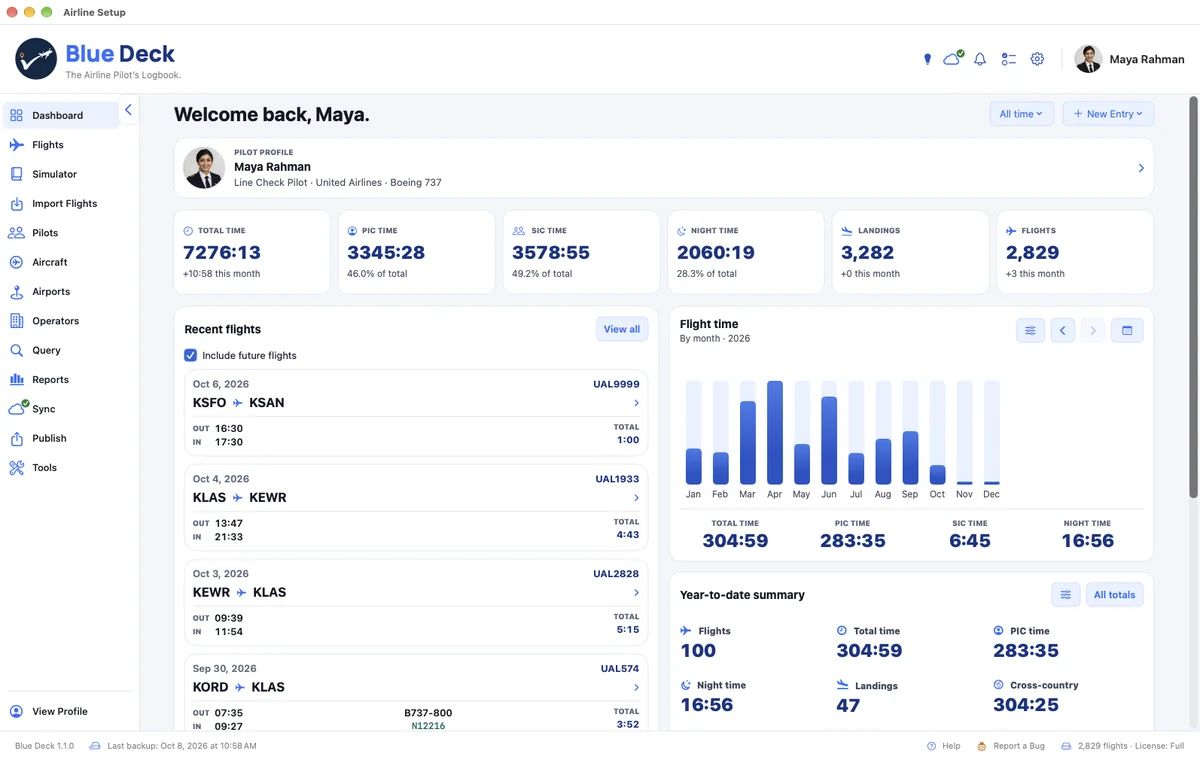Screen dimensions: 1200x760
Task: Click View all recent flights button
Action: pyautogui.click(x=622, y=329)
